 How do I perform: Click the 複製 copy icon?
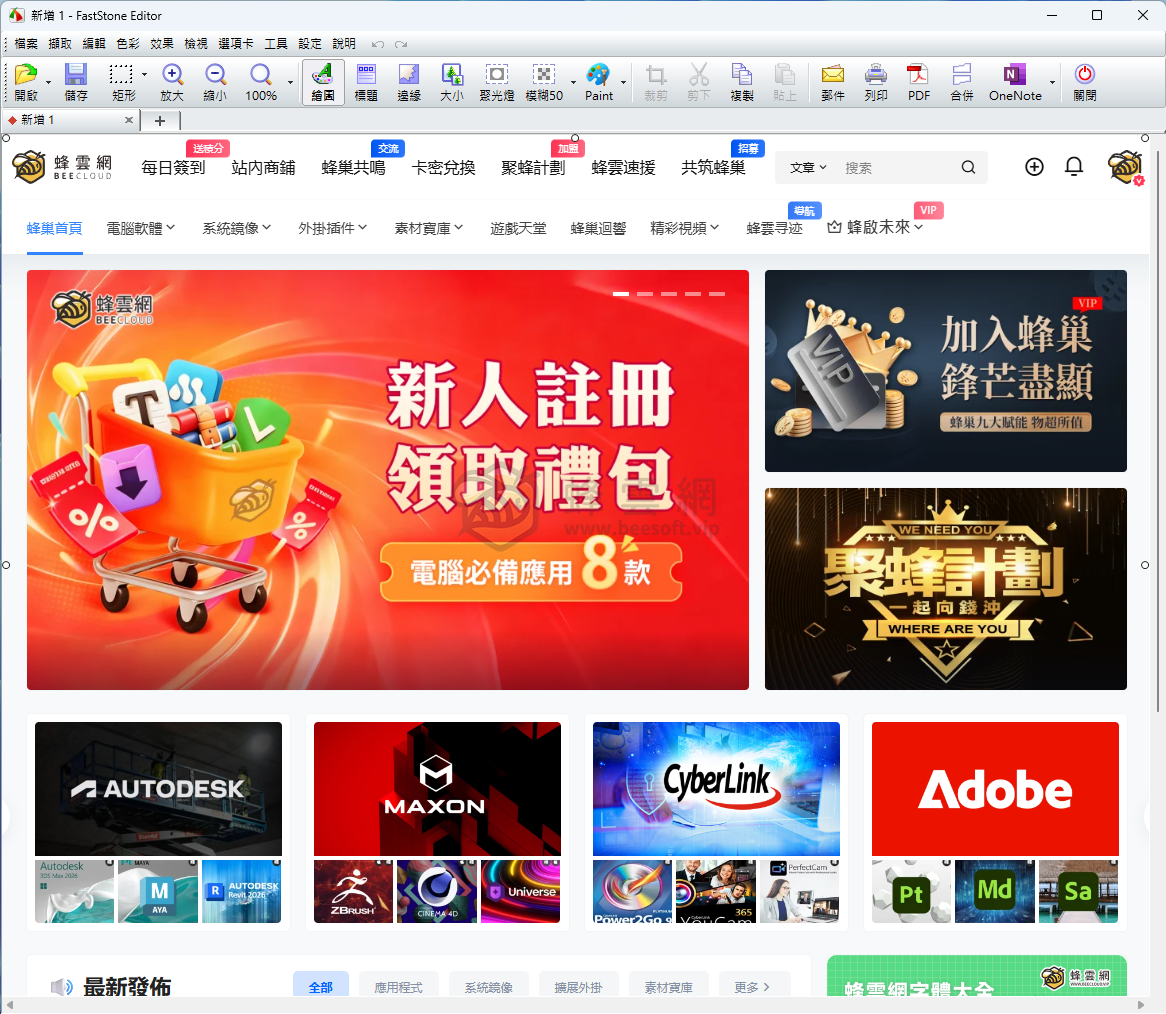click(741, 82)
